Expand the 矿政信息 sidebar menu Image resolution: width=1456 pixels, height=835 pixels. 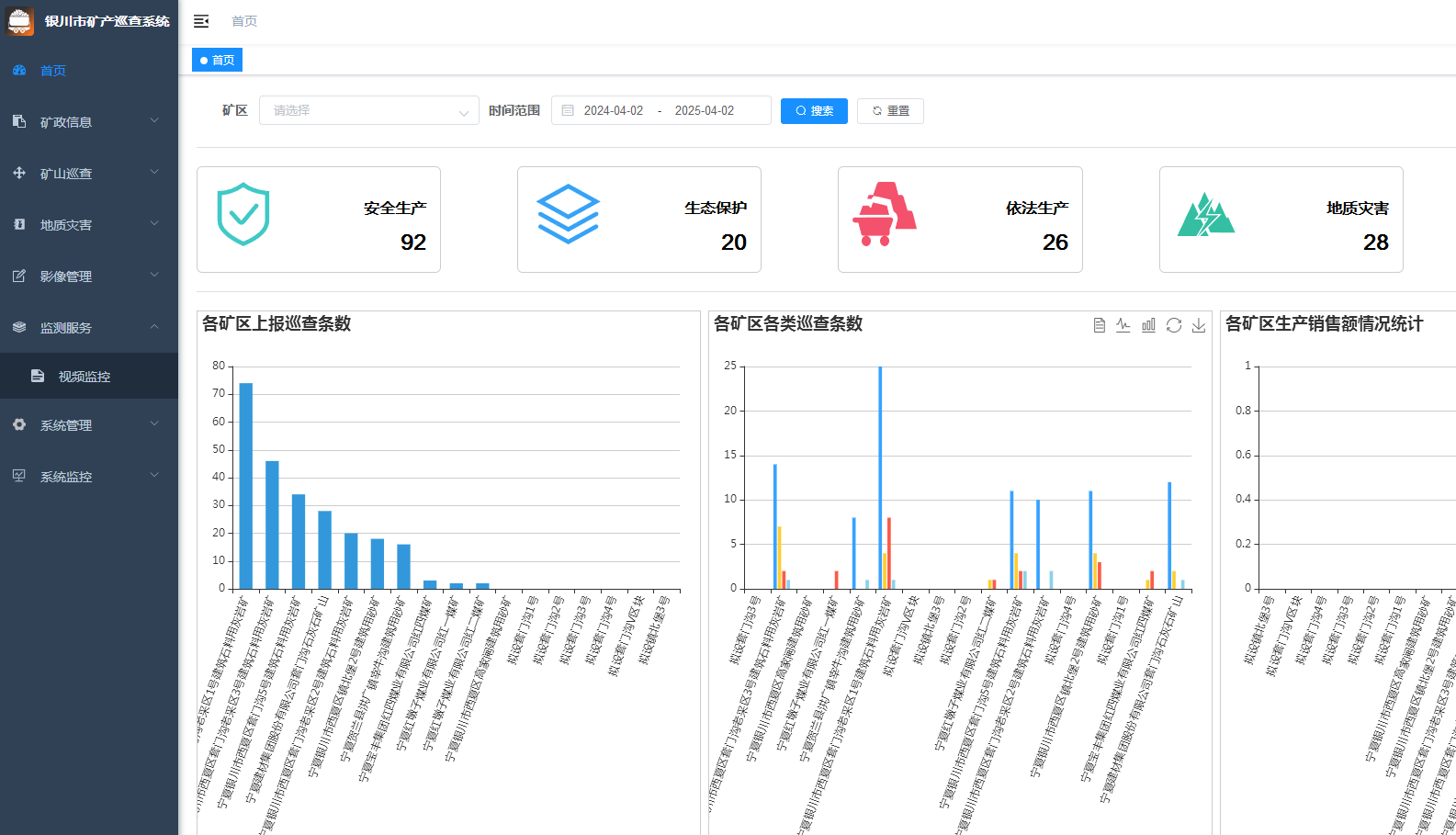(x=89, y=122)
